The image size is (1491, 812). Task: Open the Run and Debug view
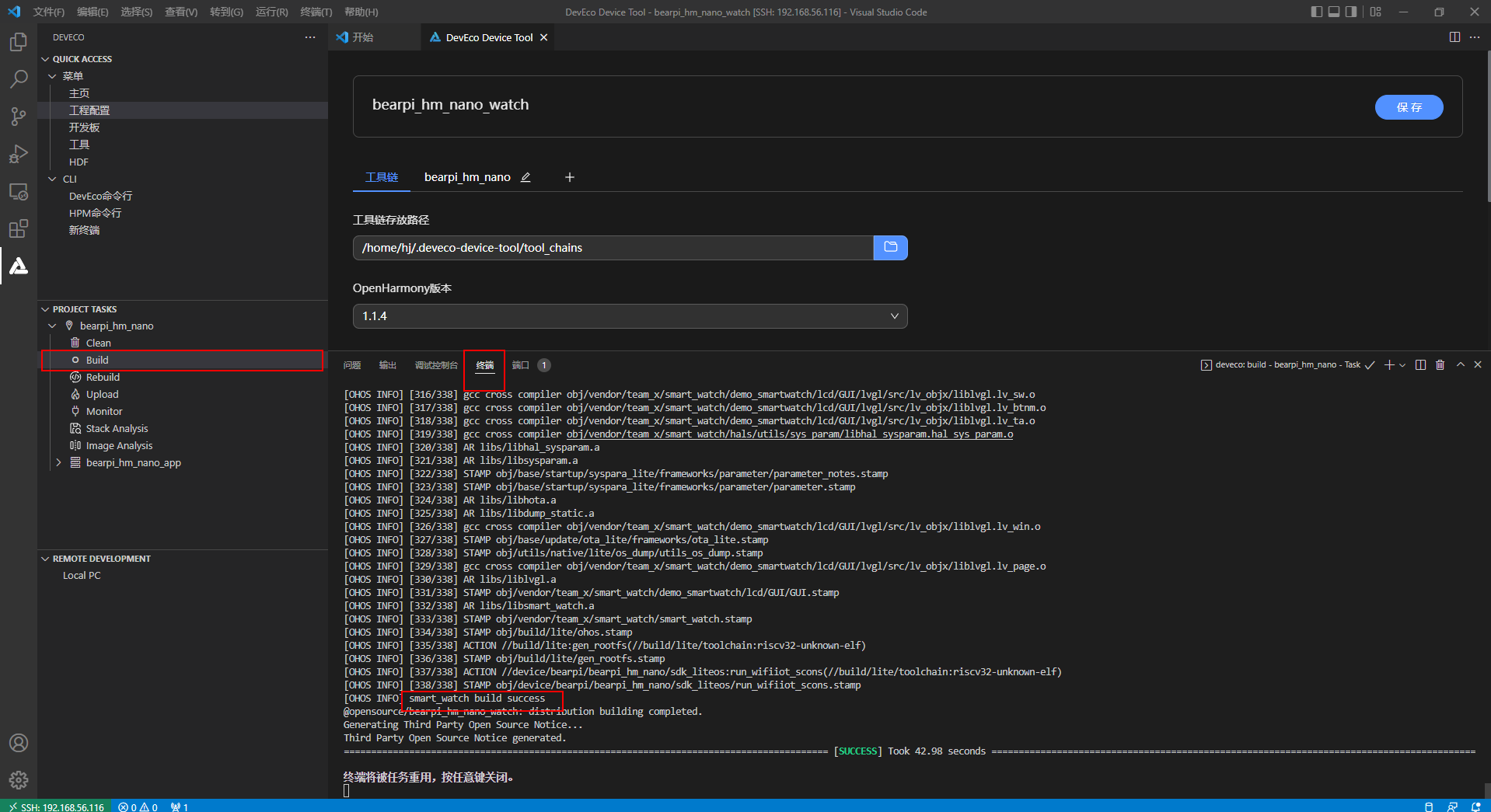19,154
